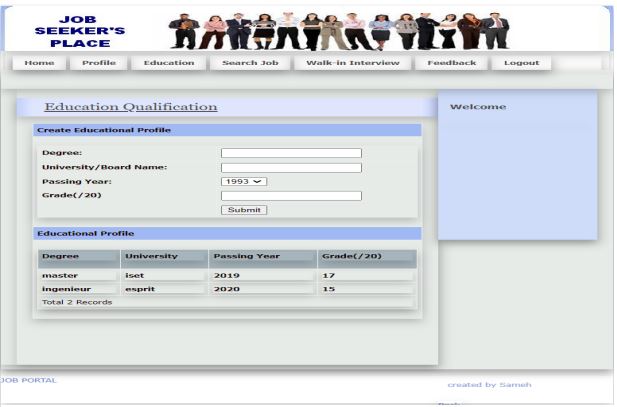Open the Feedback menu item

point(451,63)
